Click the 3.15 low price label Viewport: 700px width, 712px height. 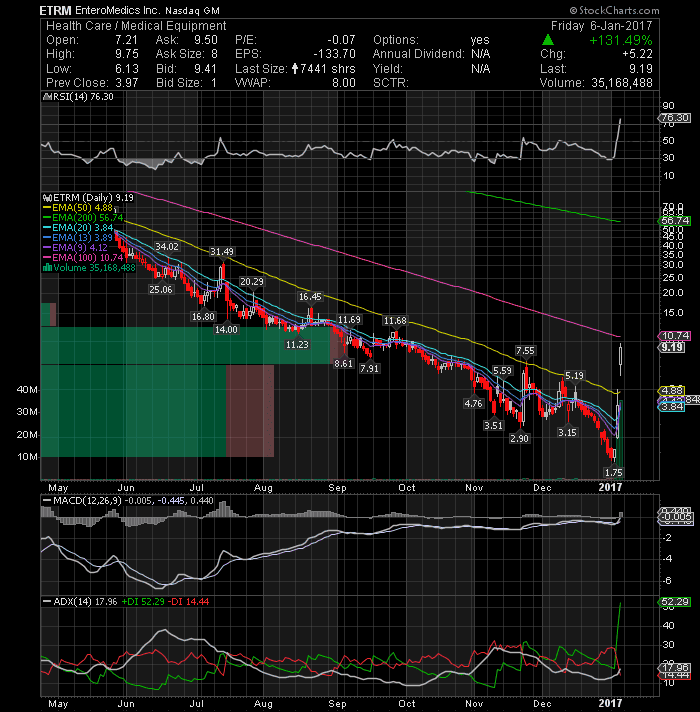click(x=567, y=432)
